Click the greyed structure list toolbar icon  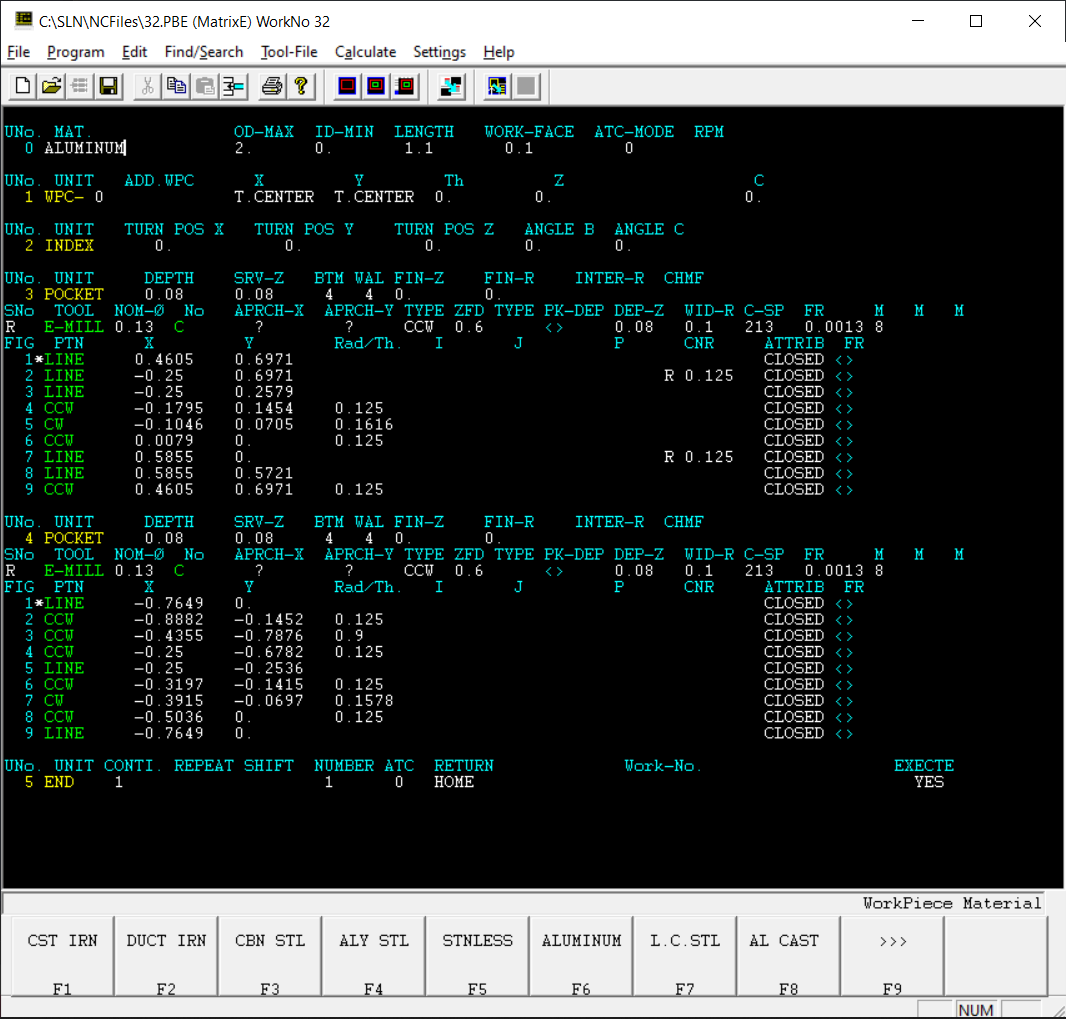[80, 86]
